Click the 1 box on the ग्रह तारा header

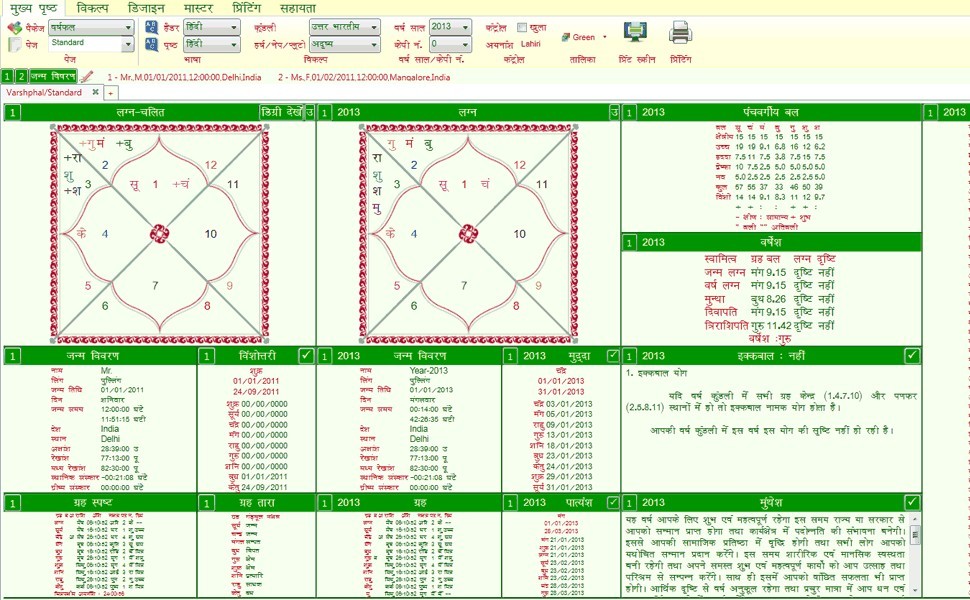click(x=206, y=503)
